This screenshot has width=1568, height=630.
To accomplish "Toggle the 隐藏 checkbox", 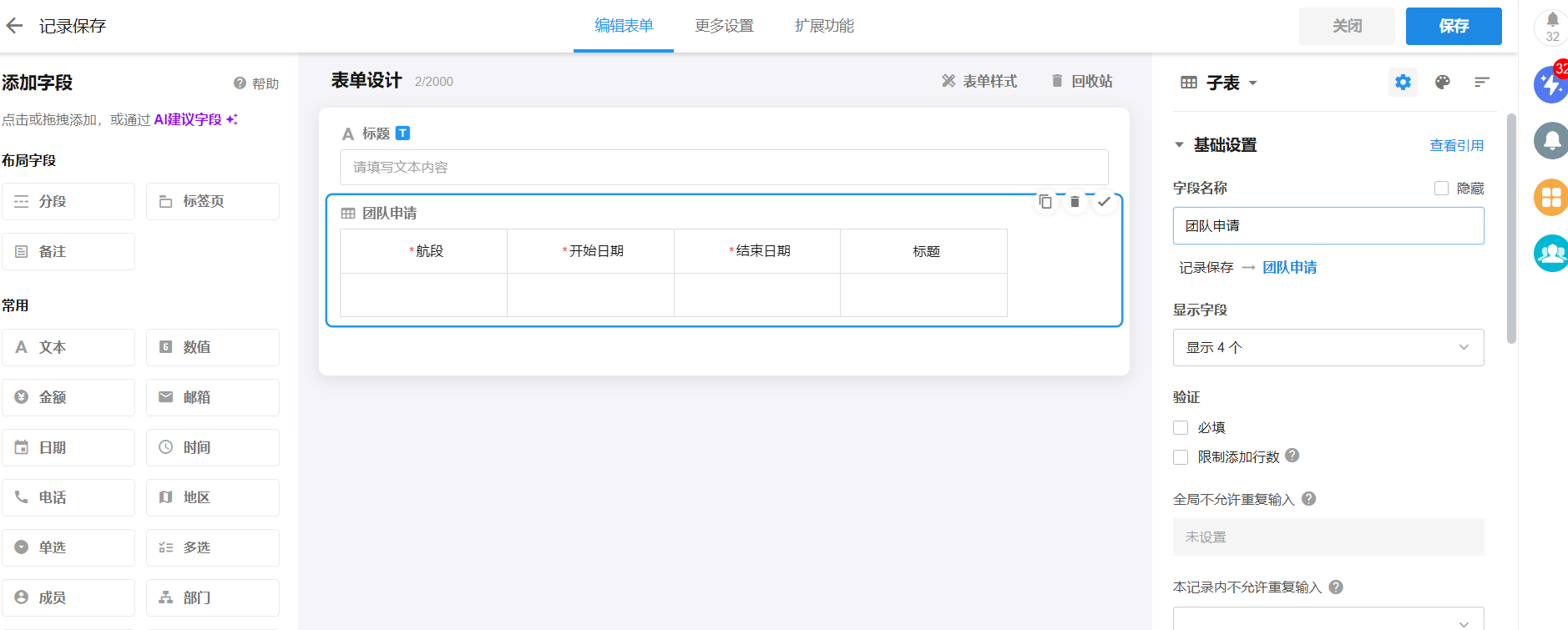I will click(1441, 188).
